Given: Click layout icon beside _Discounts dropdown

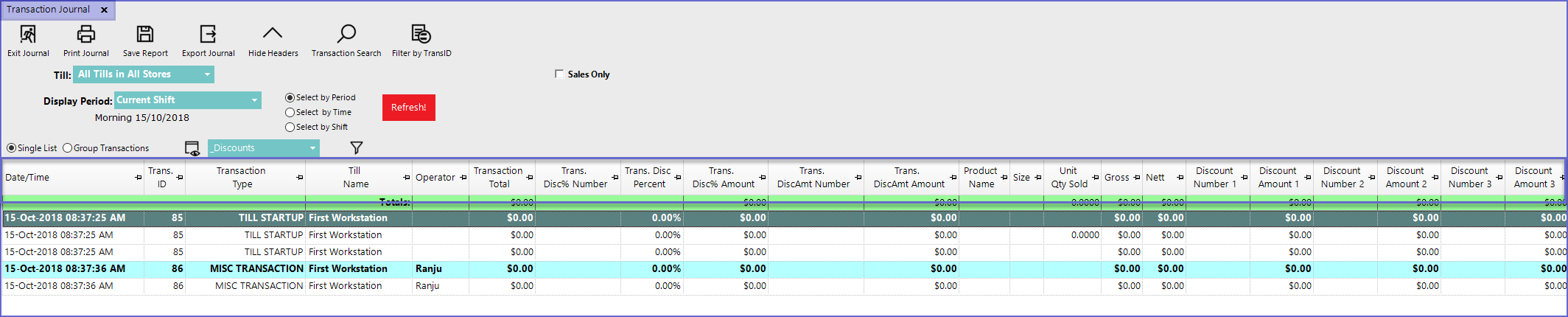Looking at the screenshot, I should click(x=192, y=148).
